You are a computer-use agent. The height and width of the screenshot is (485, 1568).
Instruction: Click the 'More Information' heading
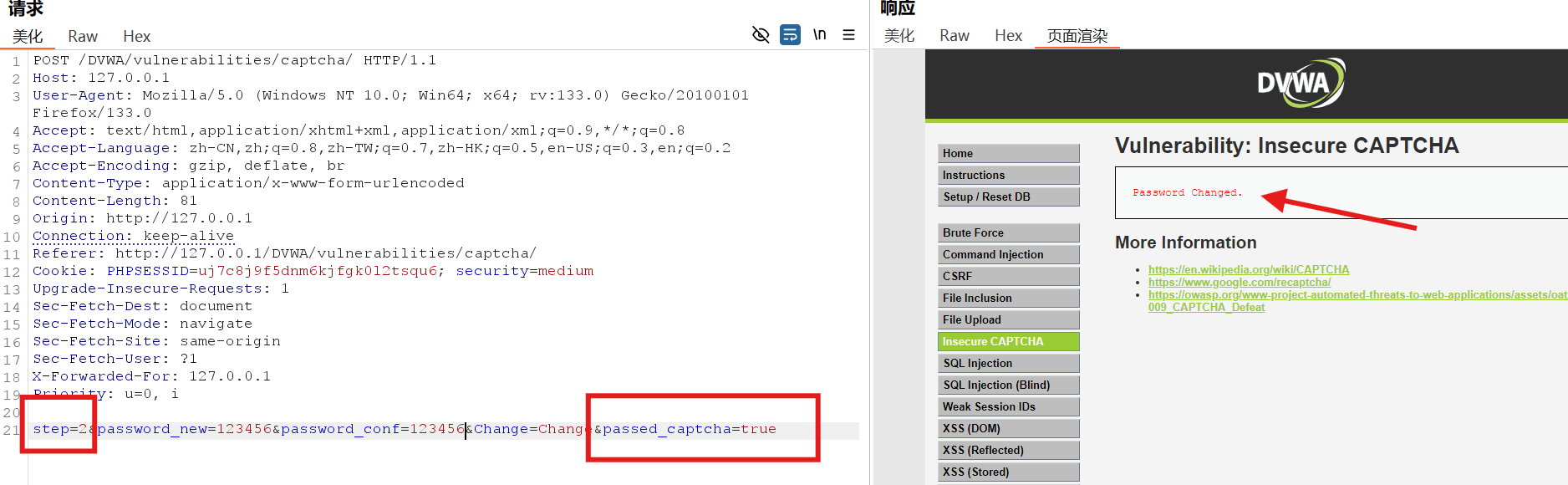[1185, 242]
